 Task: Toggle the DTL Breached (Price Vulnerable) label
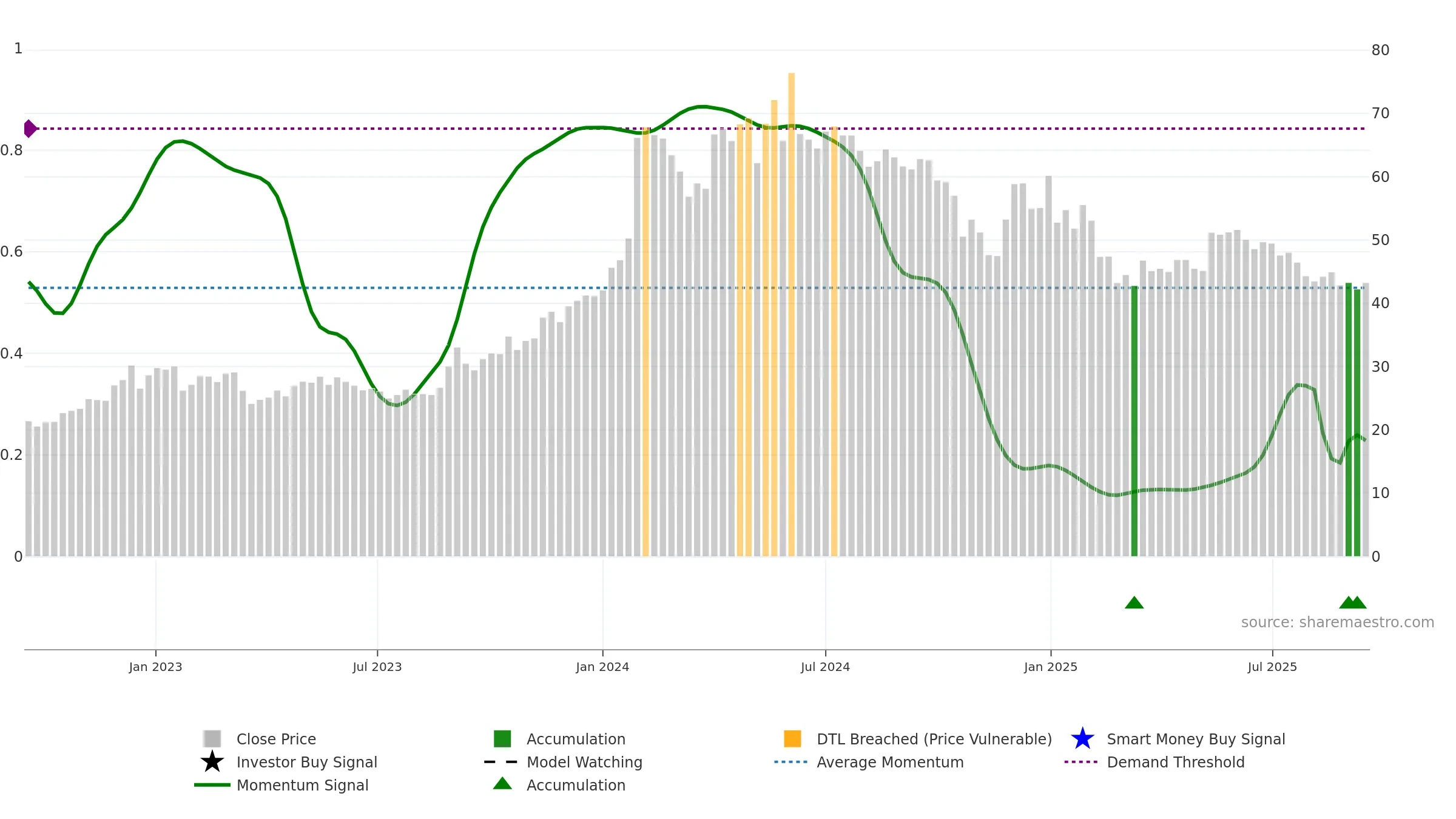pyautogui.click(x=934, y=739)
